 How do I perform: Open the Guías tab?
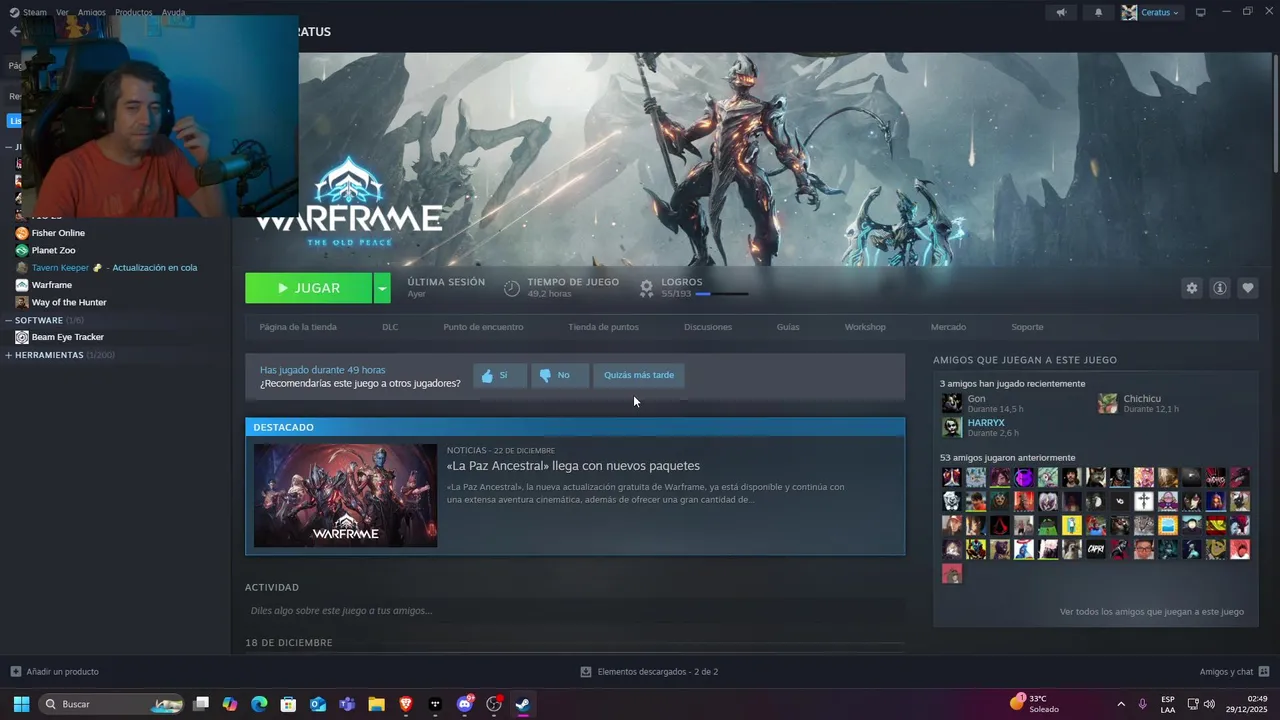[x=788, y=327]
